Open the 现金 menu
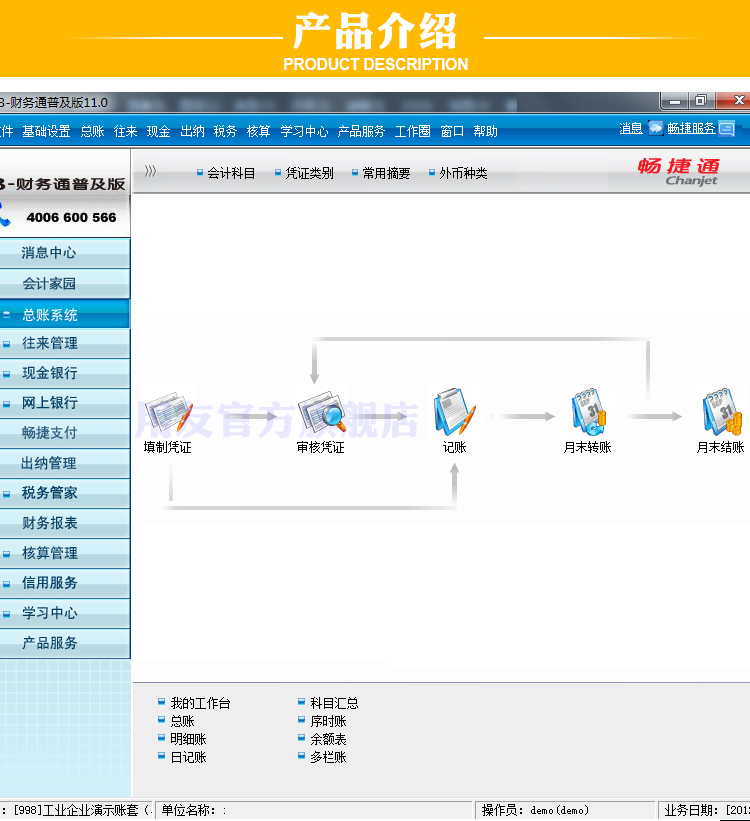Viewport: 750px width, 821px height. coord(158,131)
